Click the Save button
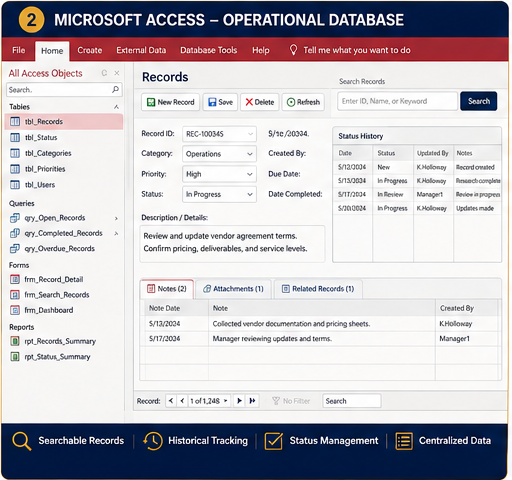 pyautogui.click(x=220, y=102)
